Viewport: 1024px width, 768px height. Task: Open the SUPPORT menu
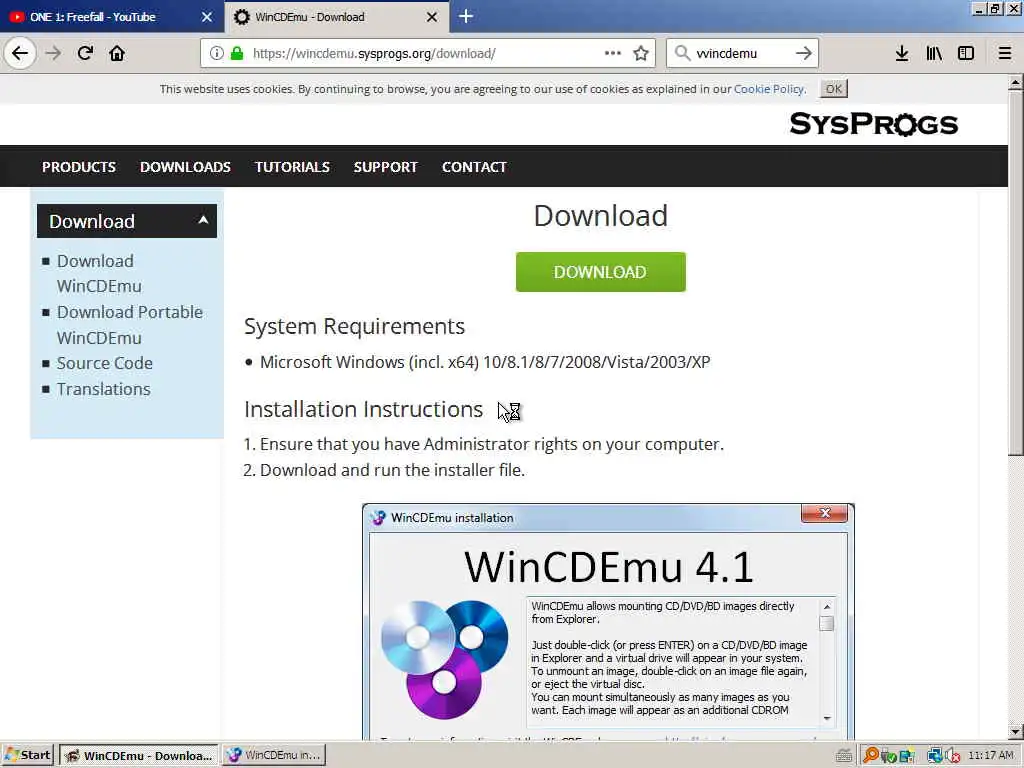click(x=385, y=167)
